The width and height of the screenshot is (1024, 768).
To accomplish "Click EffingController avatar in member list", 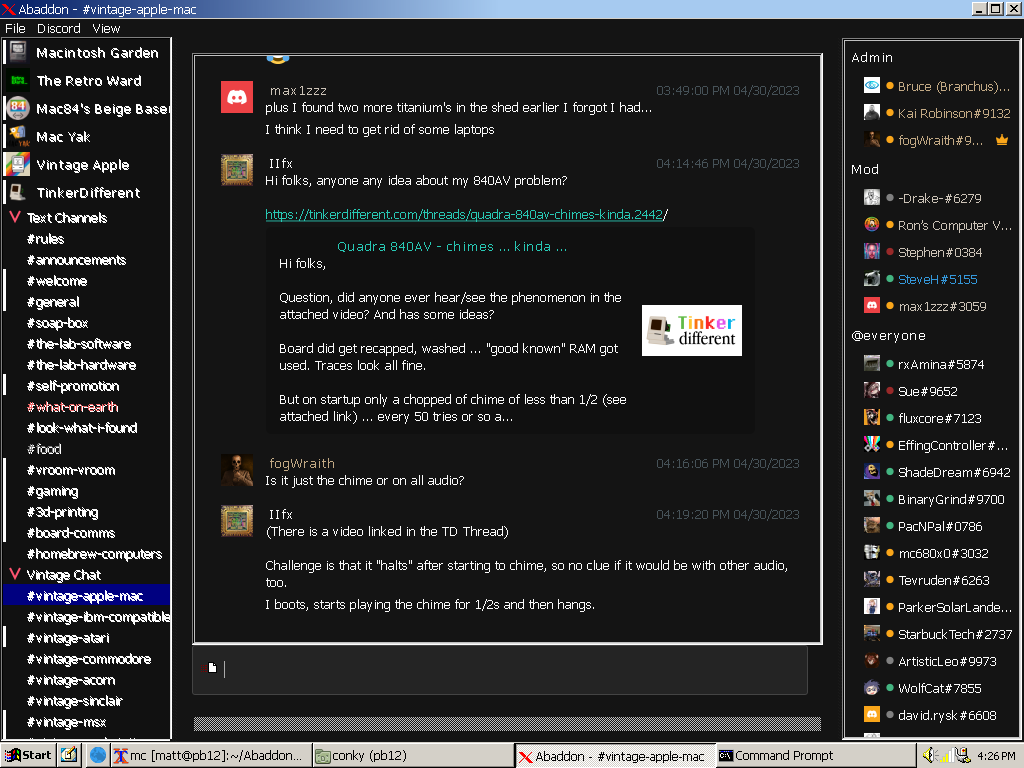I will [x=872, y=445].
